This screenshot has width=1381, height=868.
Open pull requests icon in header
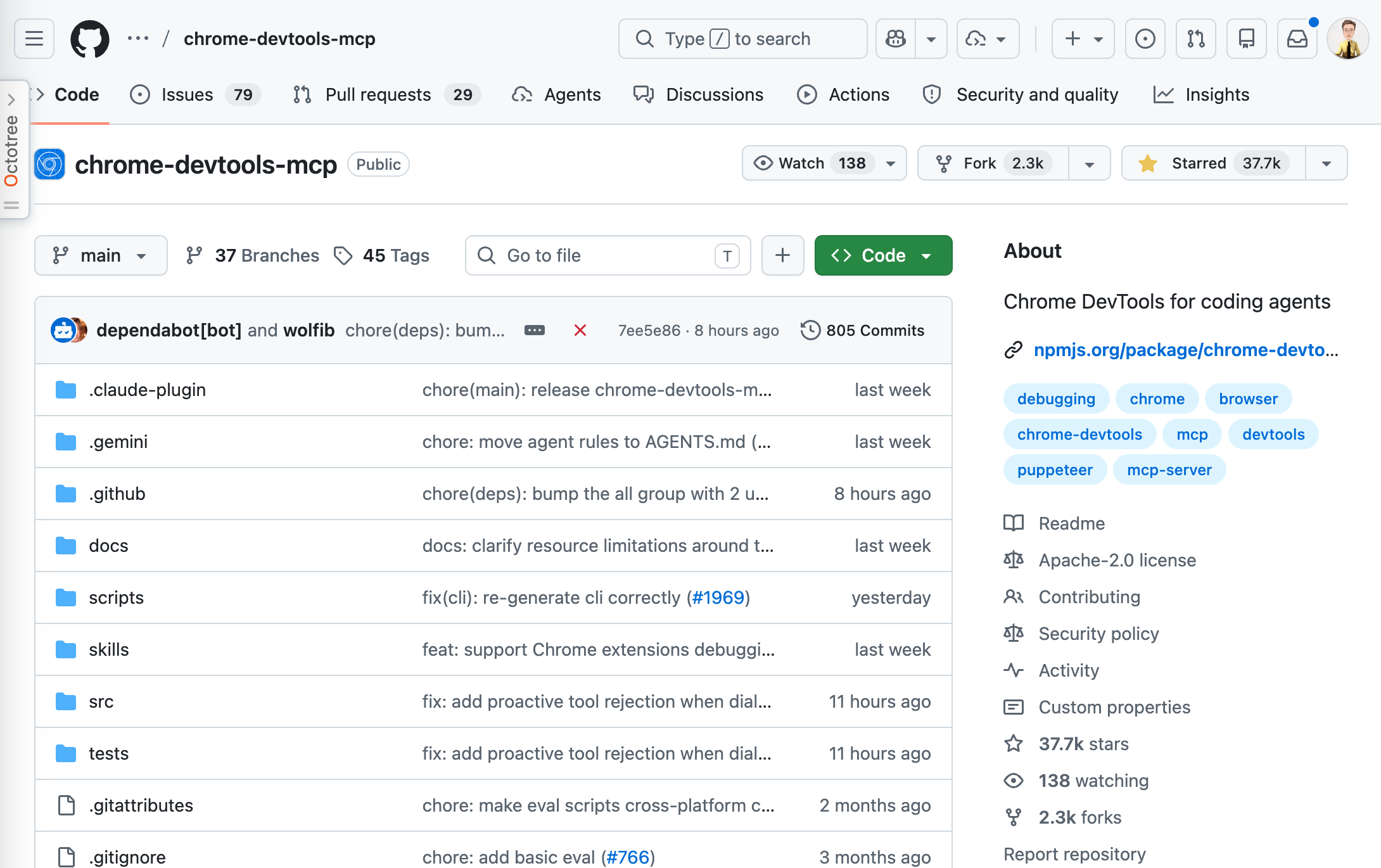coord(1195,39)
